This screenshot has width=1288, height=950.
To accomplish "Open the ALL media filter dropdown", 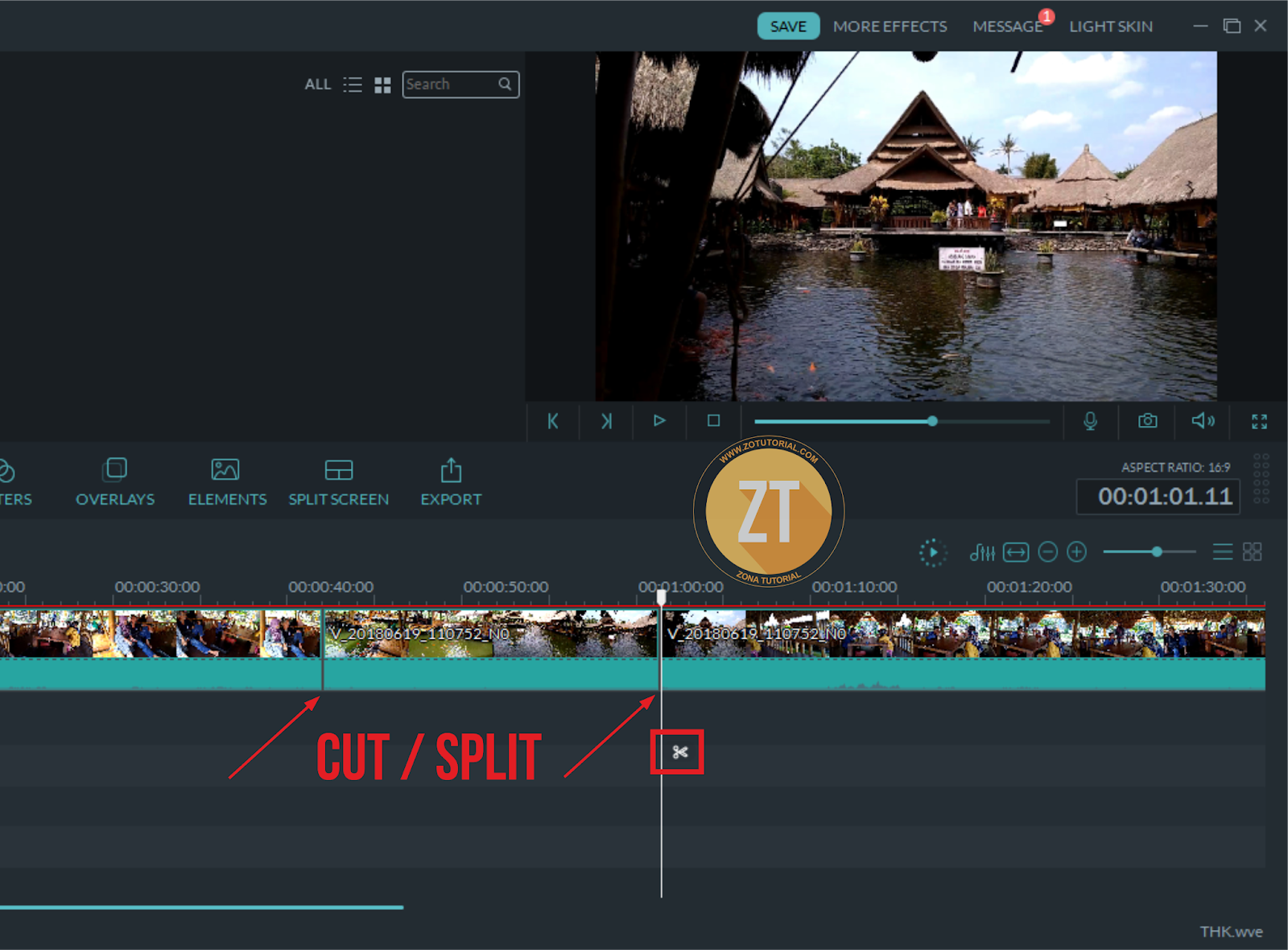I will 318,85.
